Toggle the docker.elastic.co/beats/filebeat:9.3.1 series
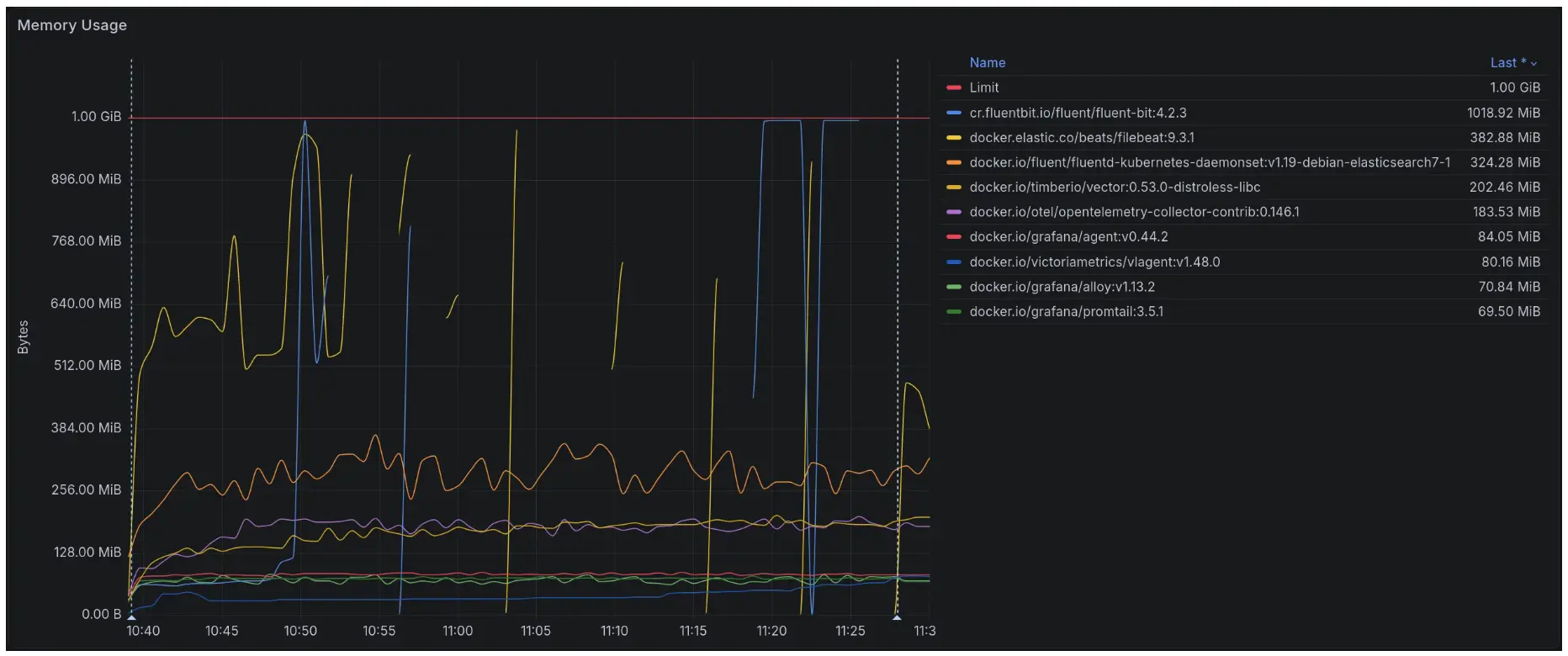Viewport: 1568px width, 656px height. (x=1082, y=137)
